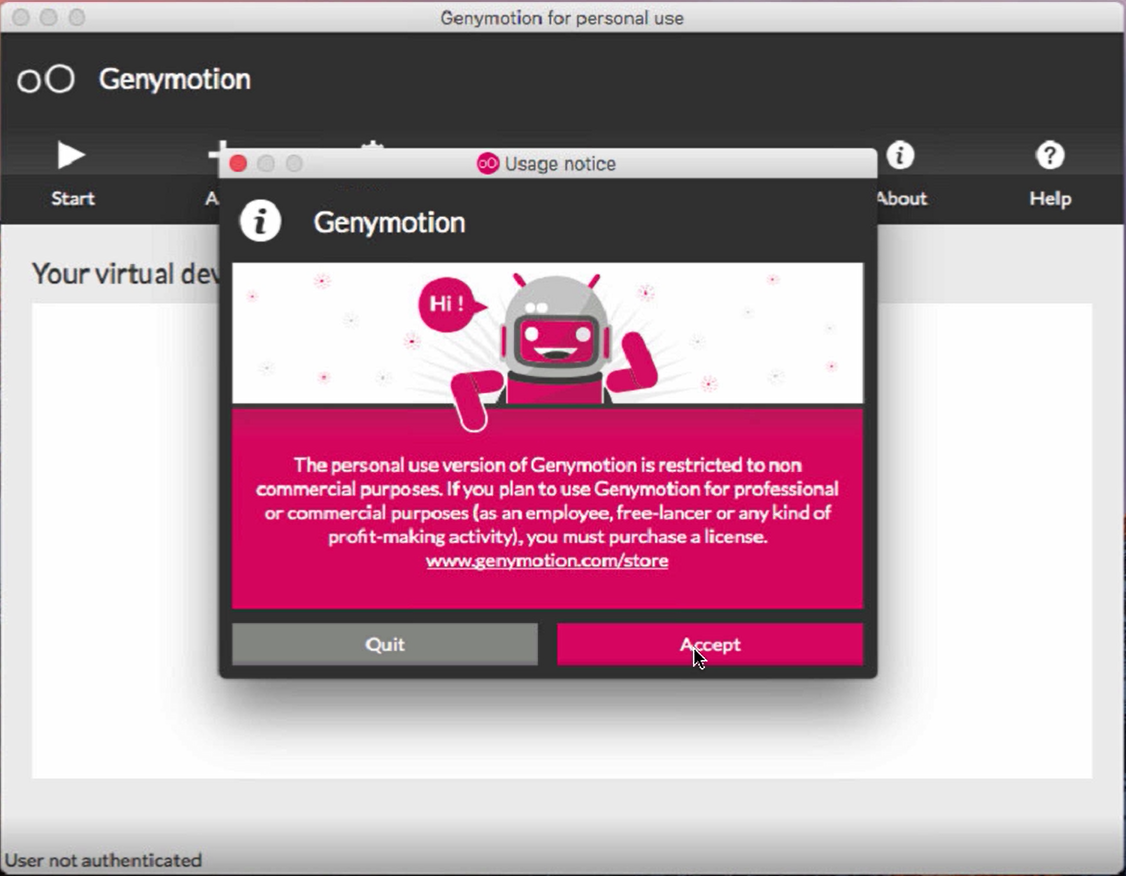Click the Genymotion title in main header

click(x=175, y=79)
